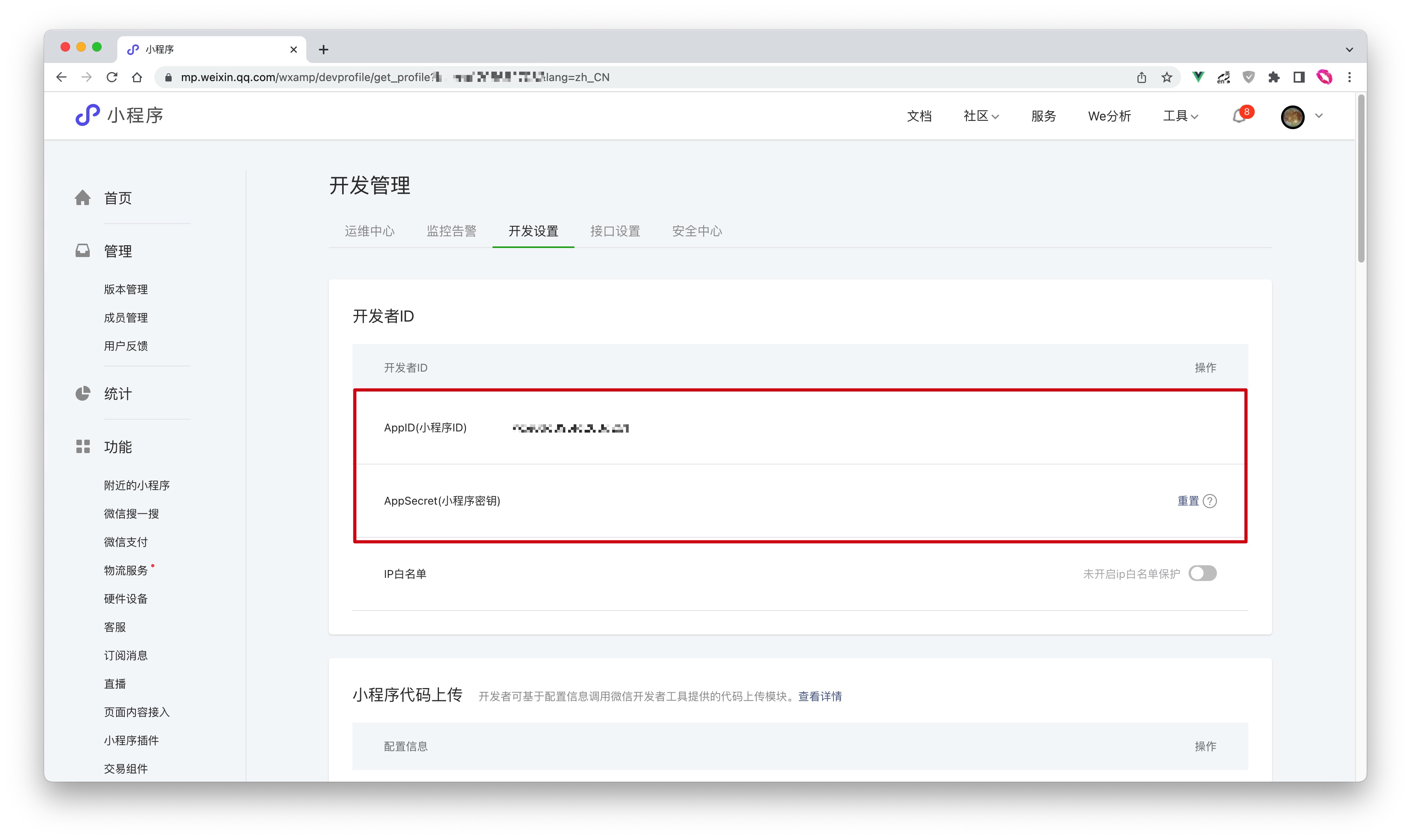Click the 首页 home icon in sidebar
Viewport: 1411px width, 840px height.
[x=83, y=198]
